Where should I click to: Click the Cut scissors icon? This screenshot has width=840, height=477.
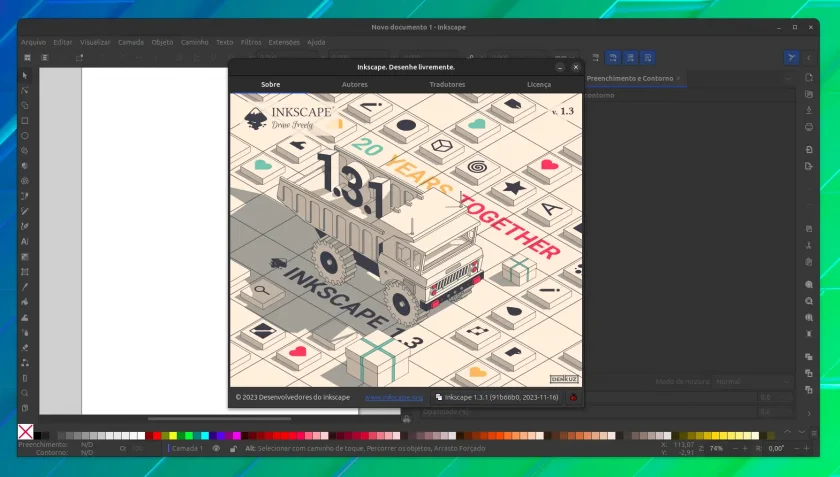click(x=809, y=245)
